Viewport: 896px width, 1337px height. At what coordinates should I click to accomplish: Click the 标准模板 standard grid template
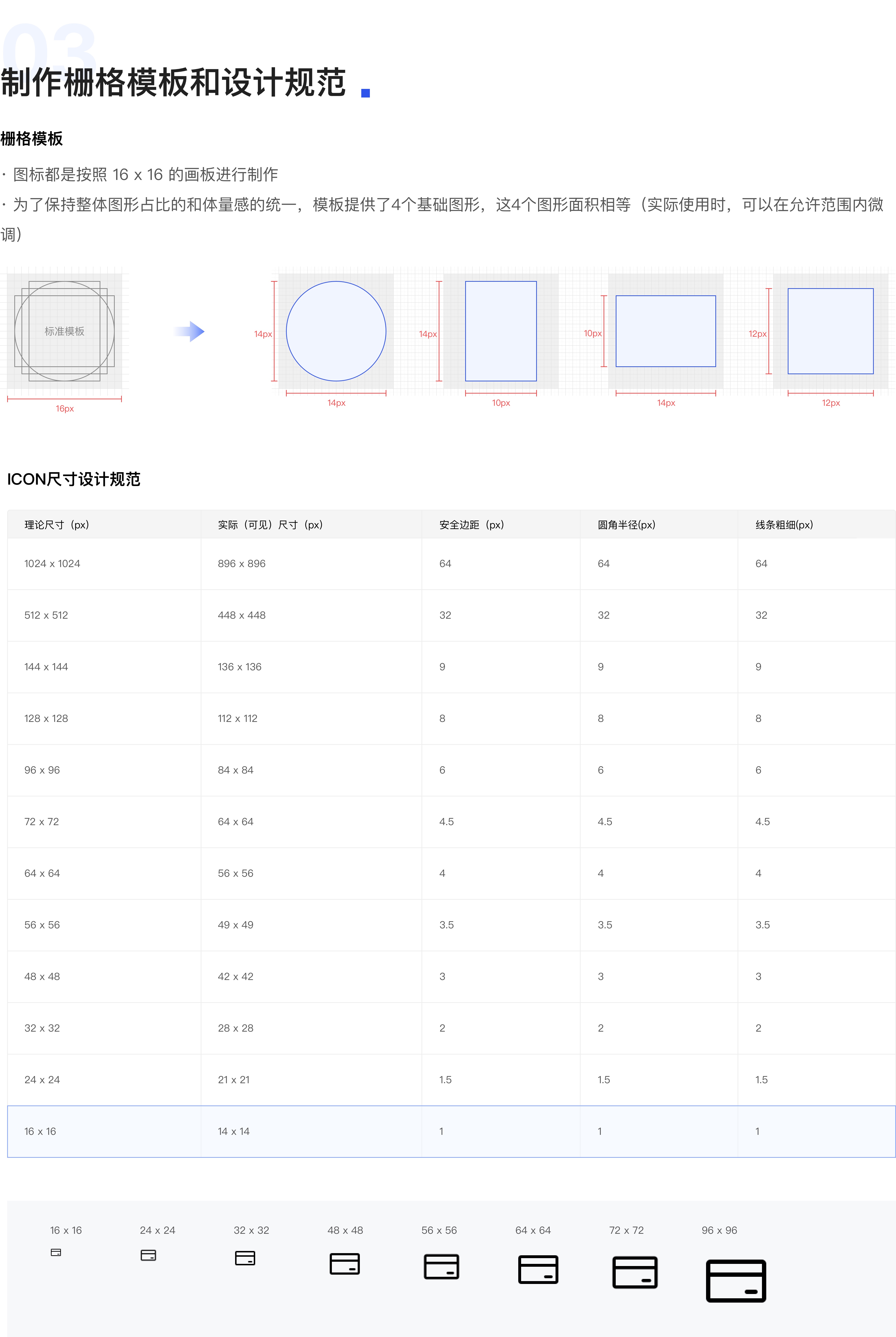(65, 331)
